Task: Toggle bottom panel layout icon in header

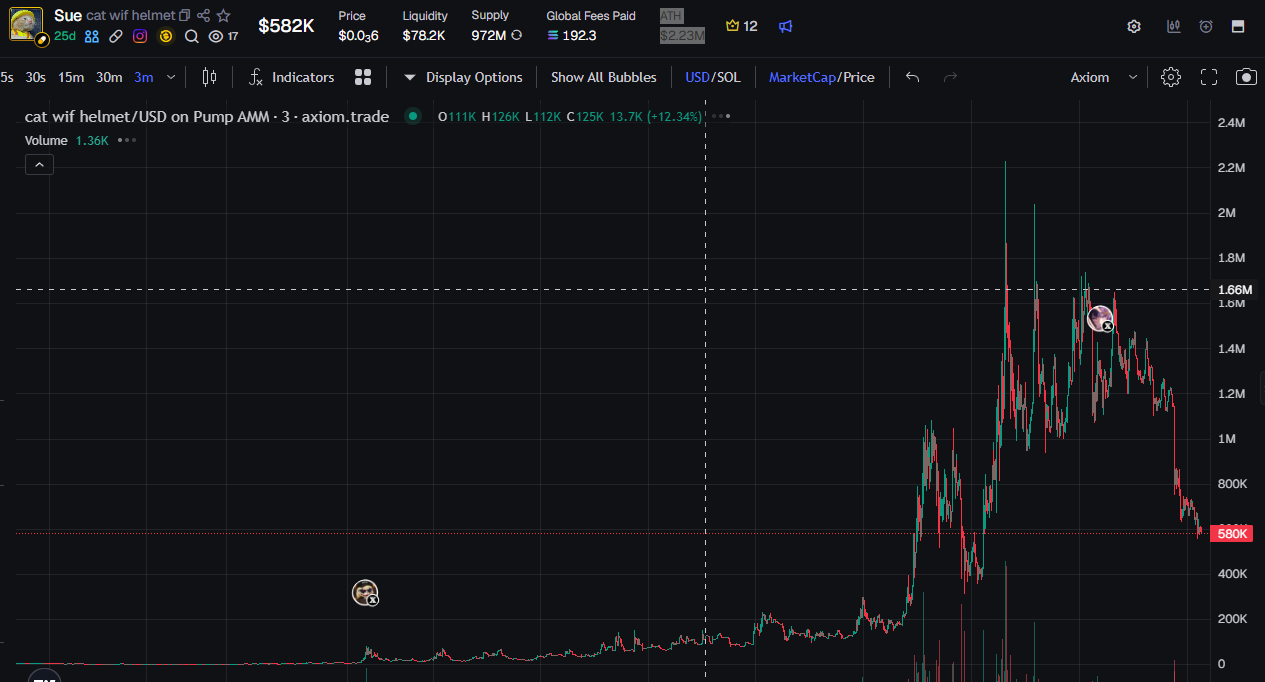Action: click(x=1238, y=27)
